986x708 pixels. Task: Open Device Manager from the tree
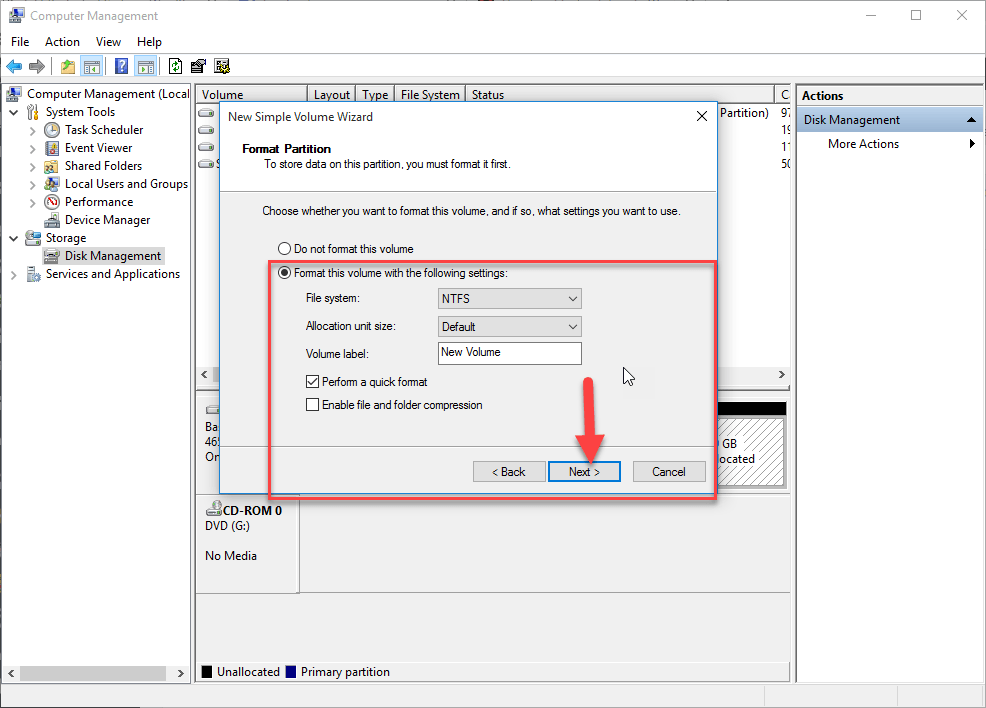(107, 220)
